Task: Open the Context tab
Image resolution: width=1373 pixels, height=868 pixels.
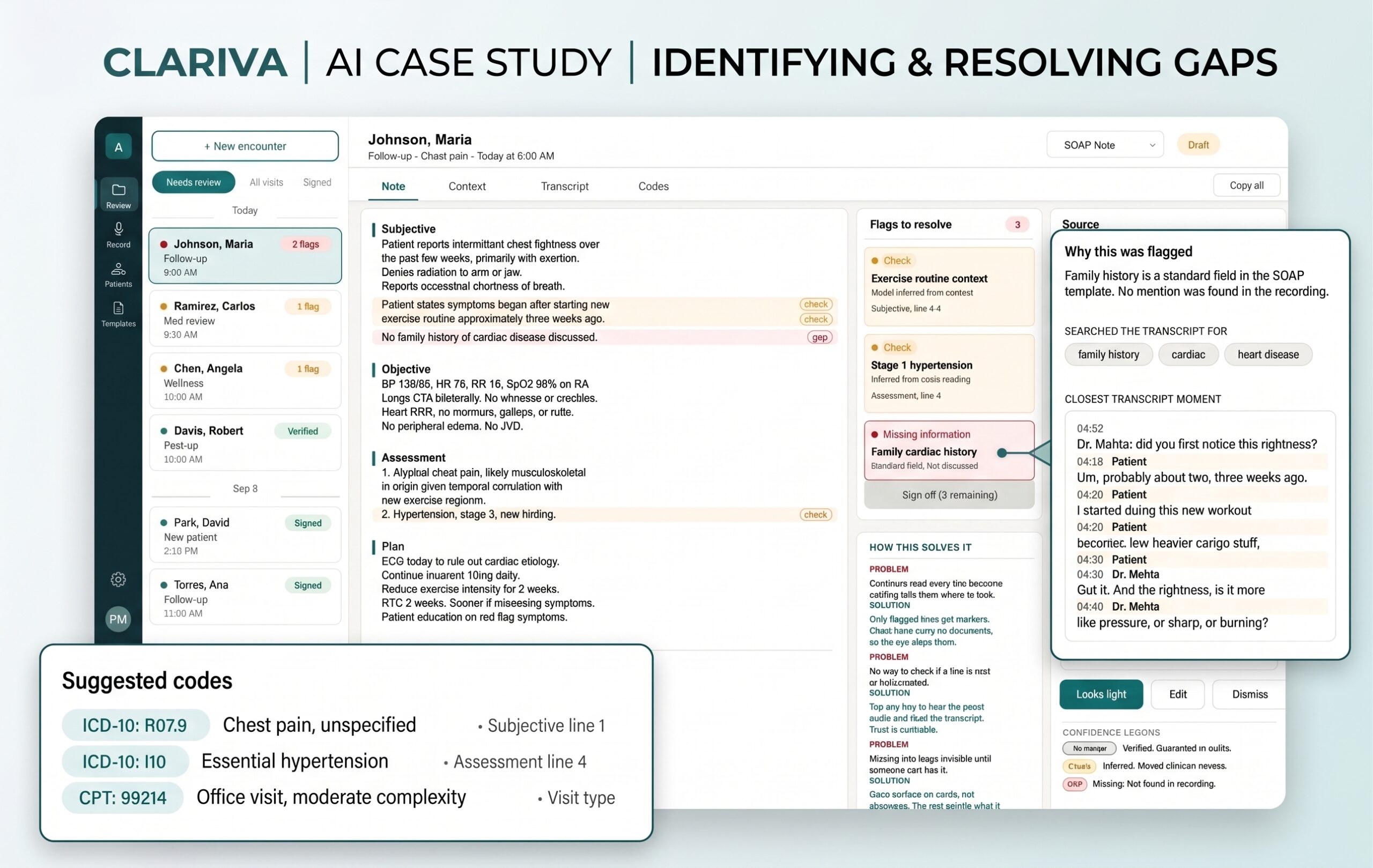Action: pyautogui.click(x=467, y=187)
